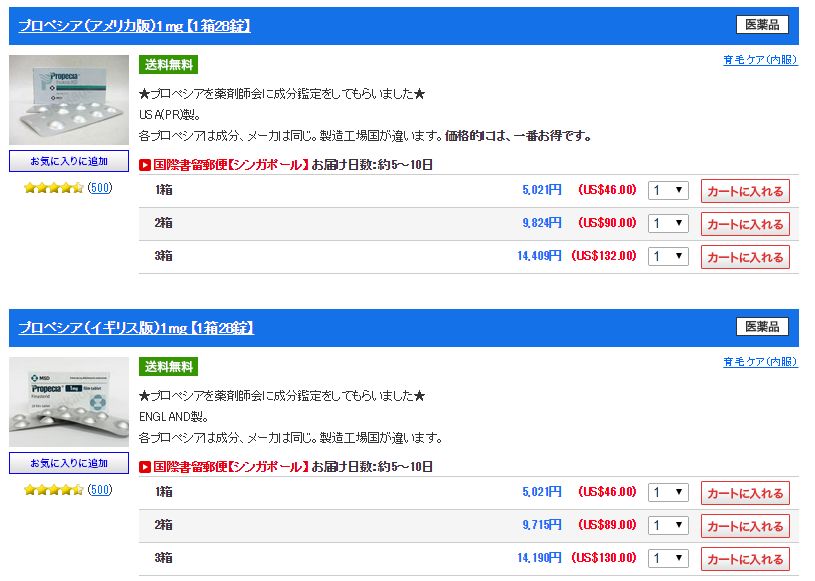Image resolution: width=815 pixels, height=581 pixels.
Task: Click the 医薬品 badge in the American version header
Action: point(762,25)
